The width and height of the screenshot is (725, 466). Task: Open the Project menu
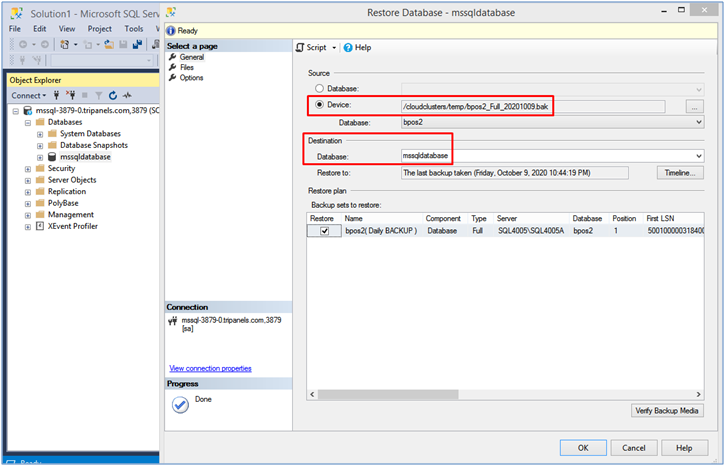pyautogui.click(x=99, y=29)
